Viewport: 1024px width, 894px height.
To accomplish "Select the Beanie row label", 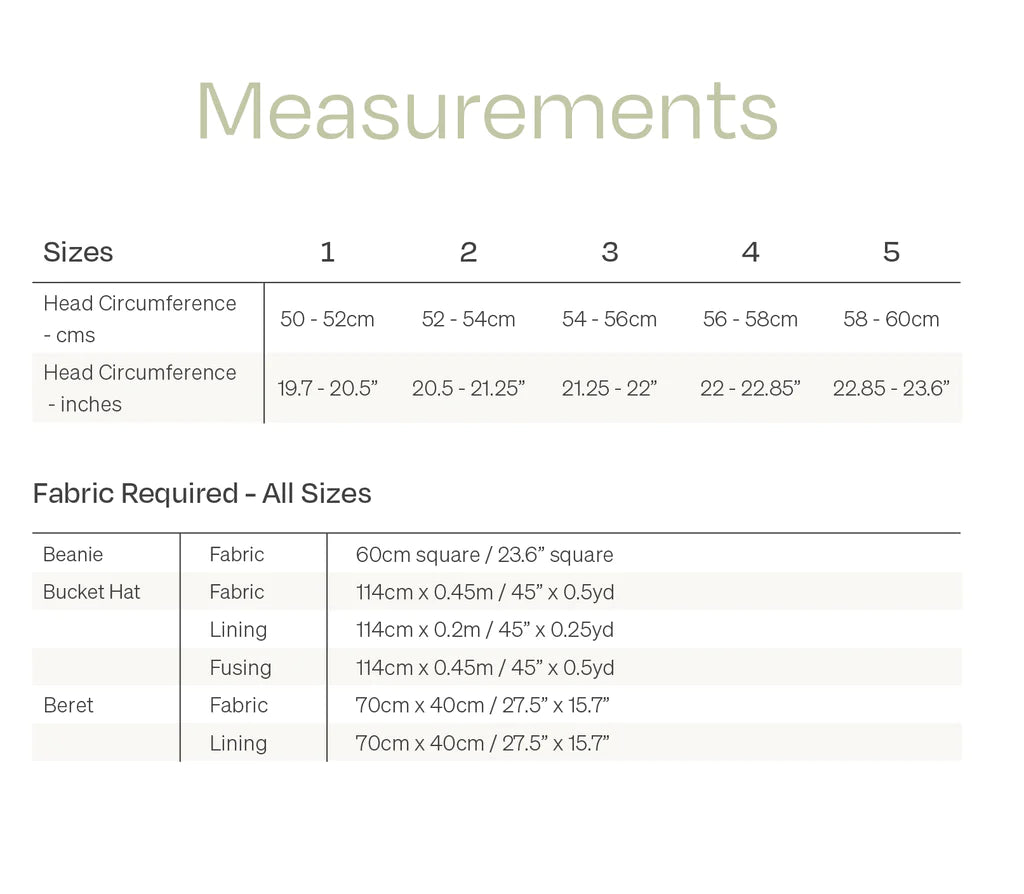I will click(x=73, y=555).
